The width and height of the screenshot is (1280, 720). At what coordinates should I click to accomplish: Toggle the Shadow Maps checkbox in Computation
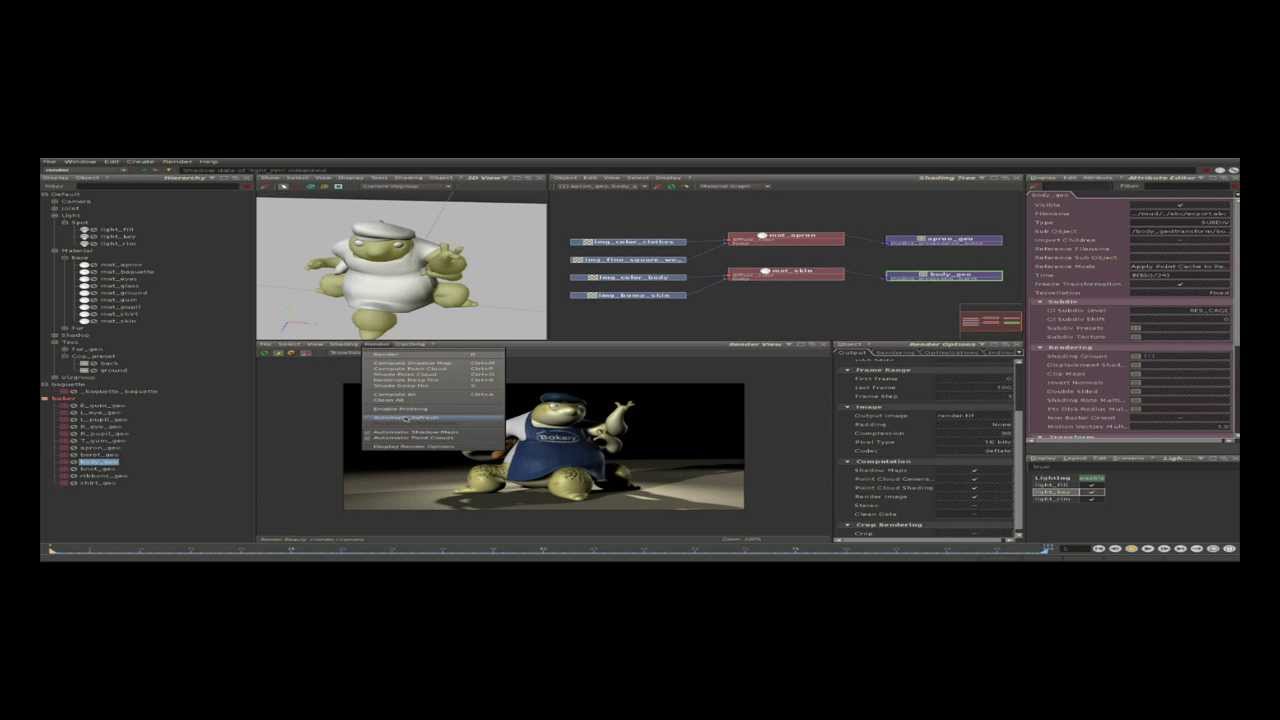(974, 470)
